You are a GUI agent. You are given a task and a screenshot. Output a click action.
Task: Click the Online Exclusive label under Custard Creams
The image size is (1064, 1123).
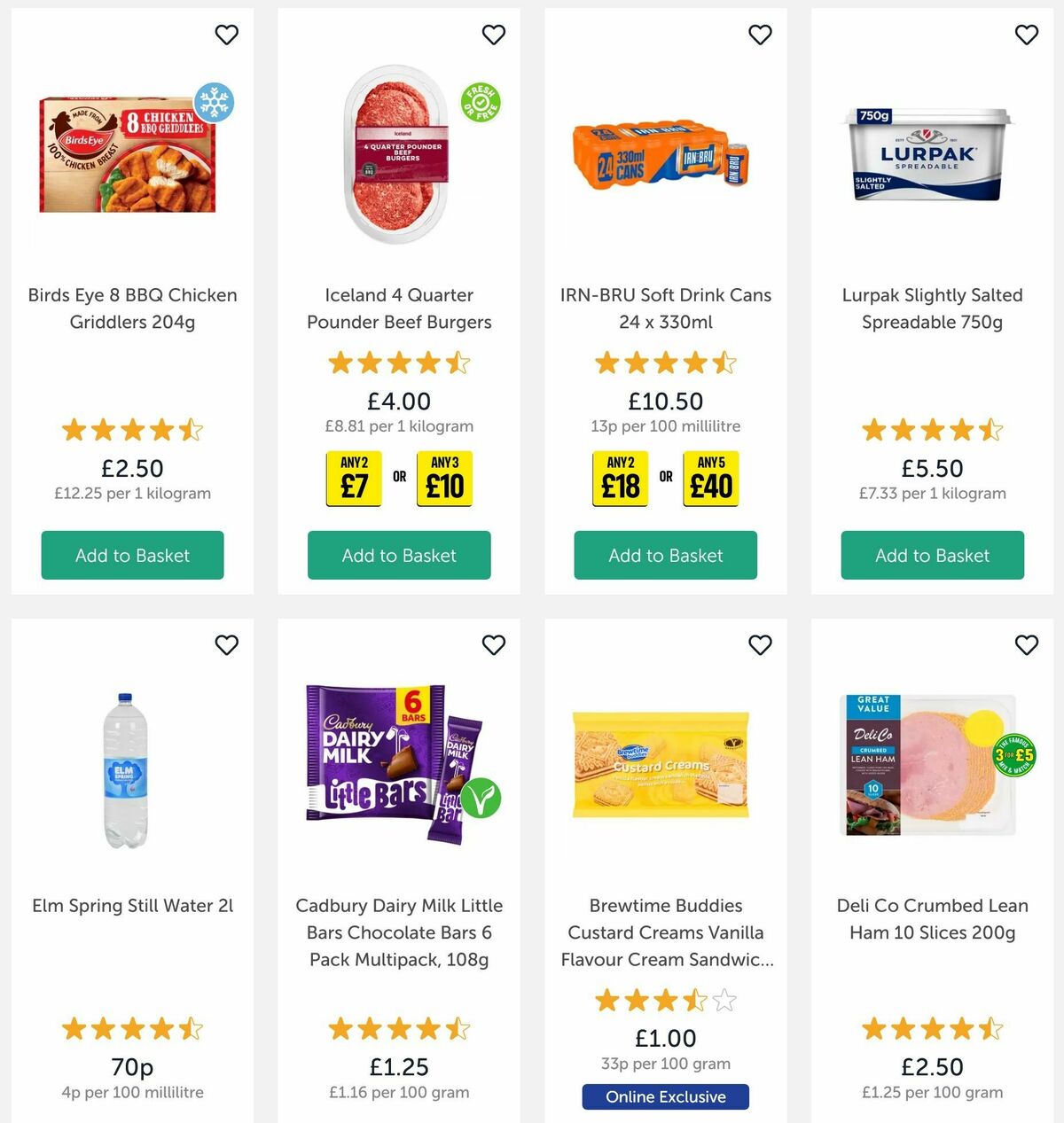665,1096
